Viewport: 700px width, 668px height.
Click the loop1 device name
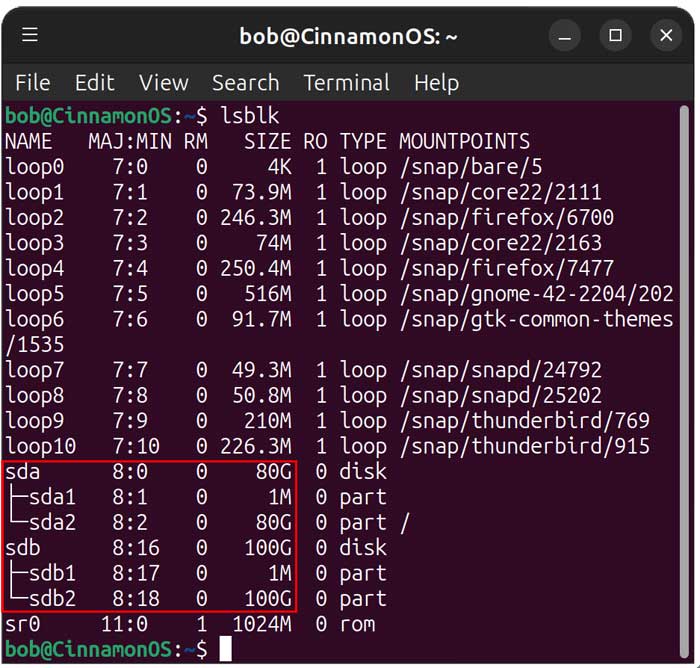coord(34,192)
